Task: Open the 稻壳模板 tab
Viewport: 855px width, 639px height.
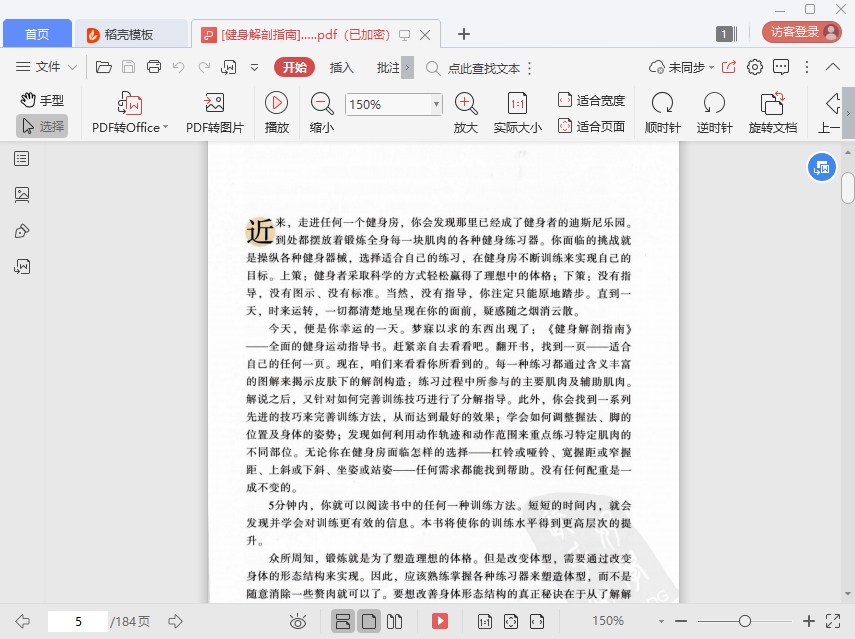Action: [130, 34]
